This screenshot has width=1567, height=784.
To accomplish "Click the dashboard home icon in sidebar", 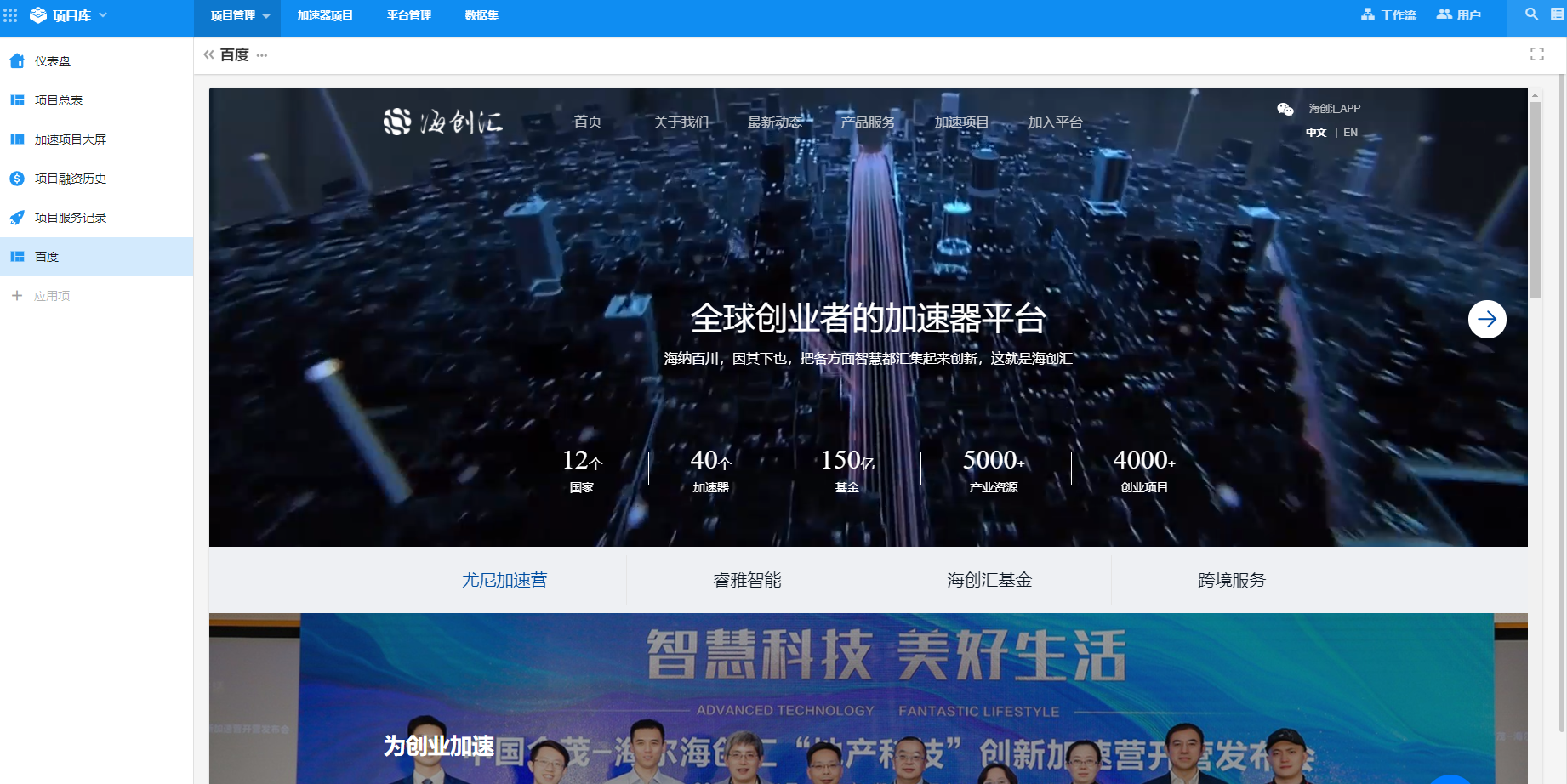I will coord(17,61).
